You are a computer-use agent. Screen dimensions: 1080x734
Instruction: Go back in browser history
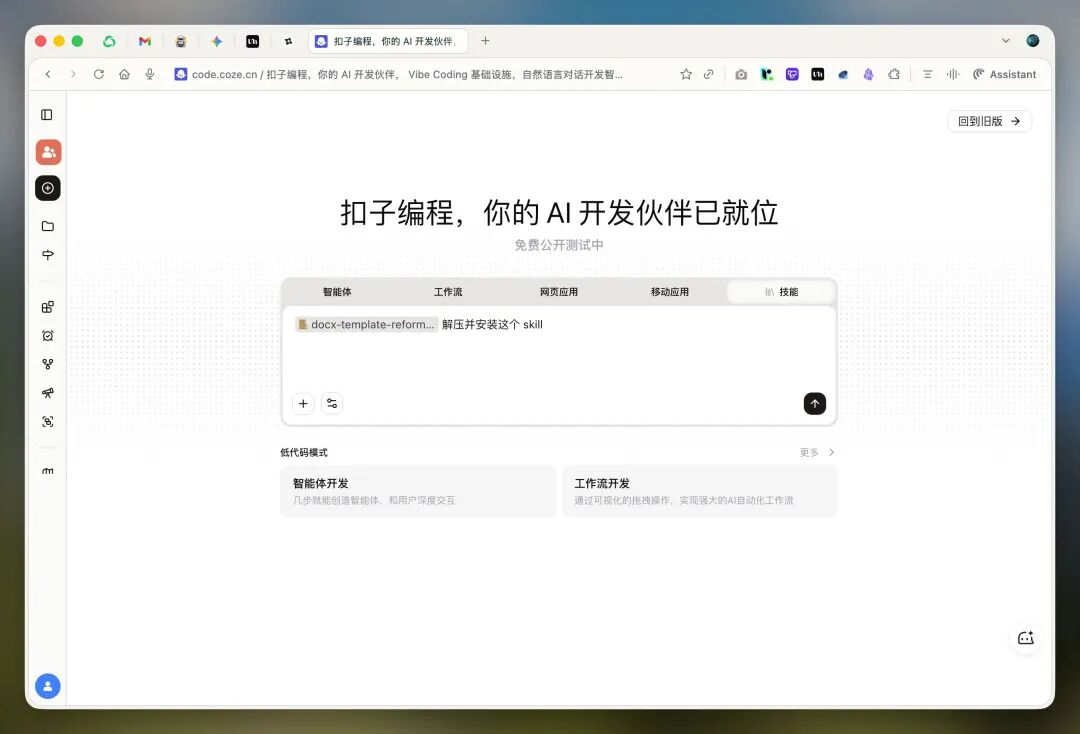tap(48, 74)
